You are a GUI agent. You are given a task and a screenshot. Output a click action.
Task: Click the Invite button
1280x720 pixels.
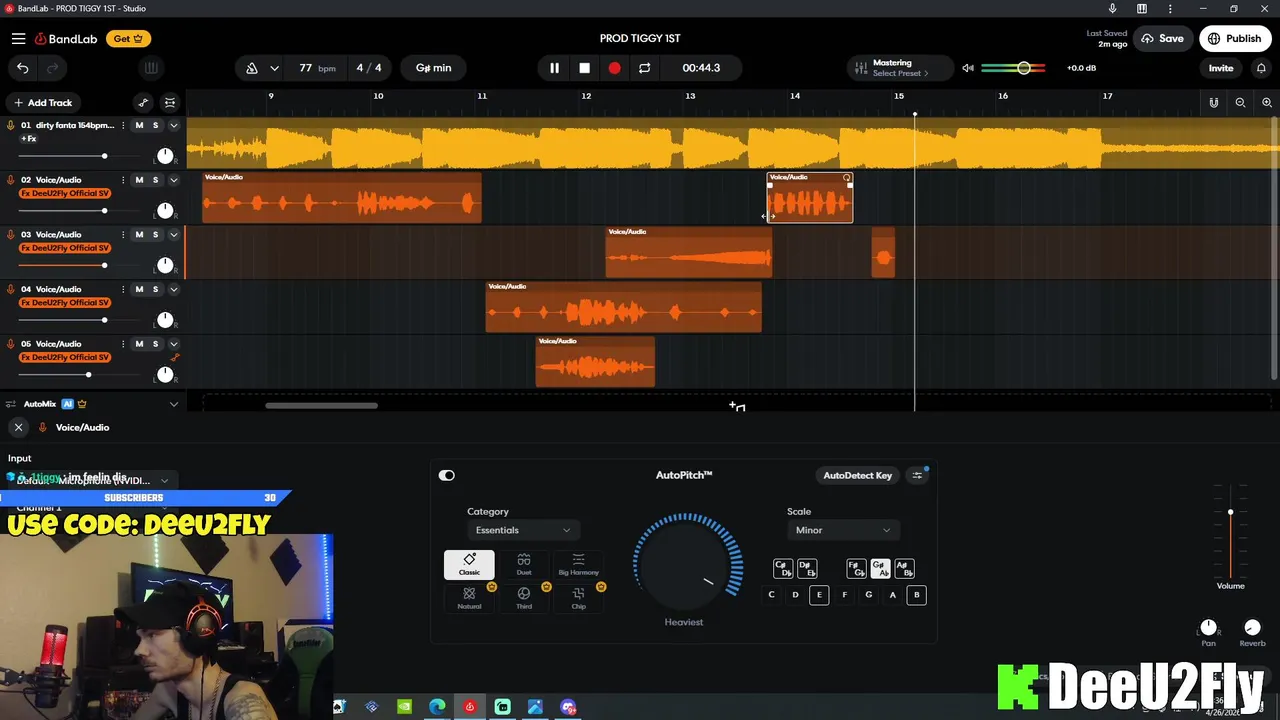pos(1221,68)
